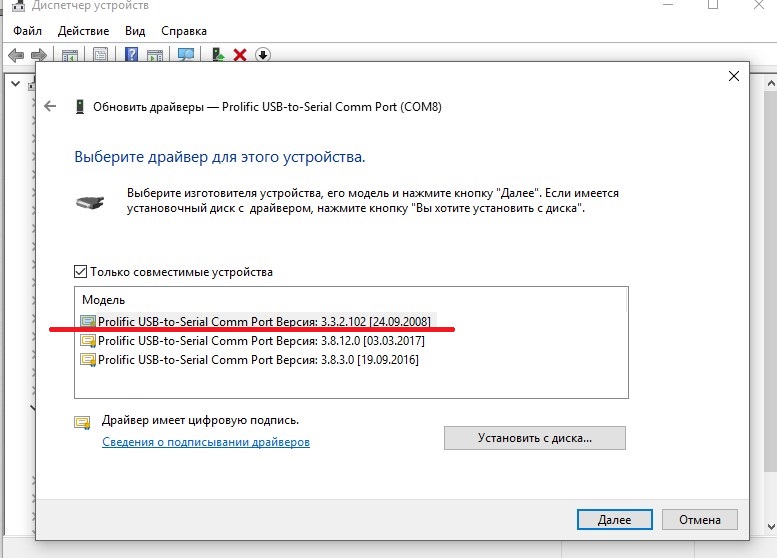Uncheck 'Только совместимые устройства' checkbox
The height and width of the screenshot is (558, 777).
80,272
